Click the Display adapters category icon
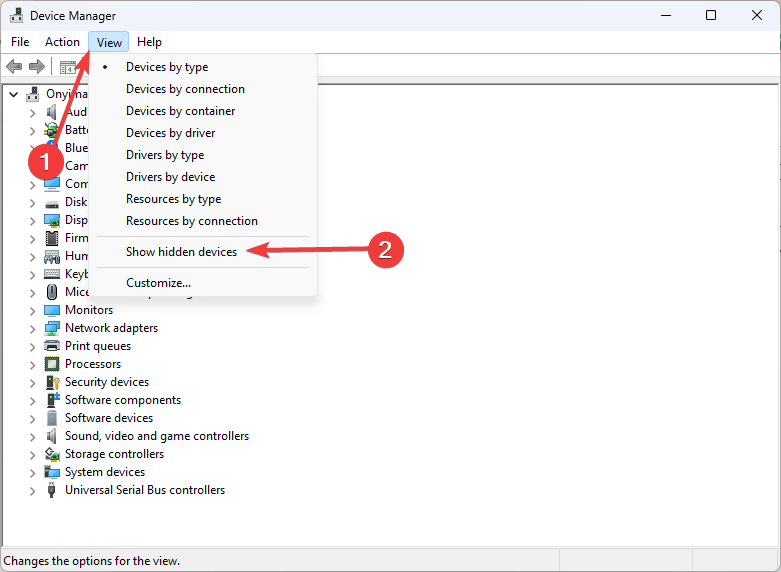The width and height of the screenshot is (781, 572). click(x=52, y=220)
